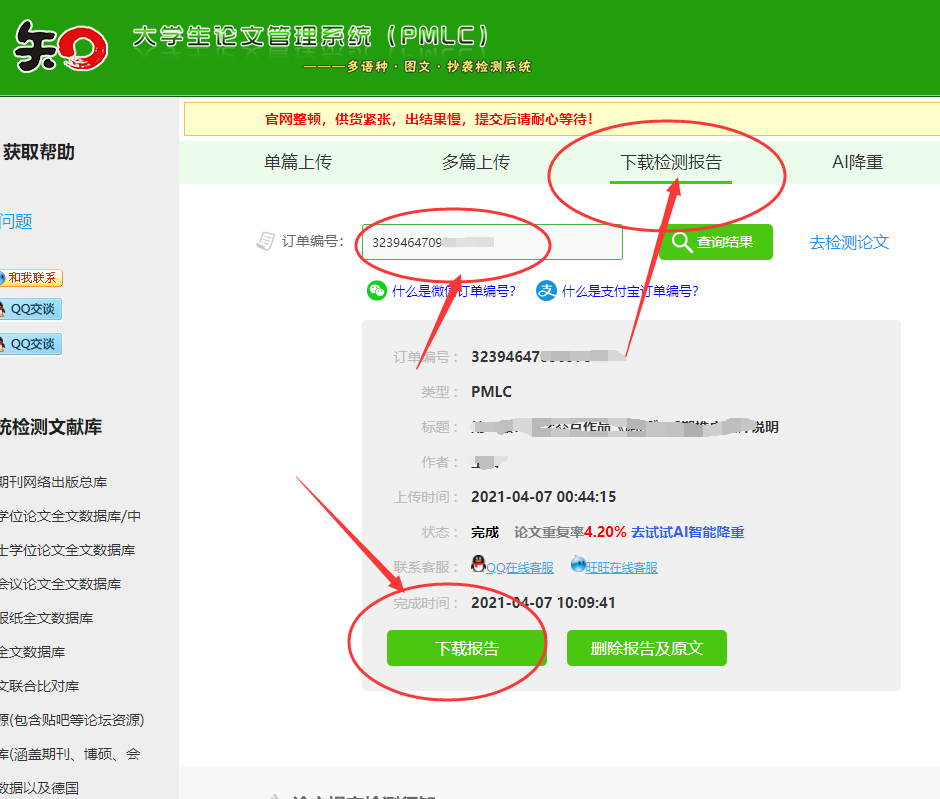Open 什么是微信订单编号 help link
This screenshot has height=799, width=940.
(x=453, y=291)
